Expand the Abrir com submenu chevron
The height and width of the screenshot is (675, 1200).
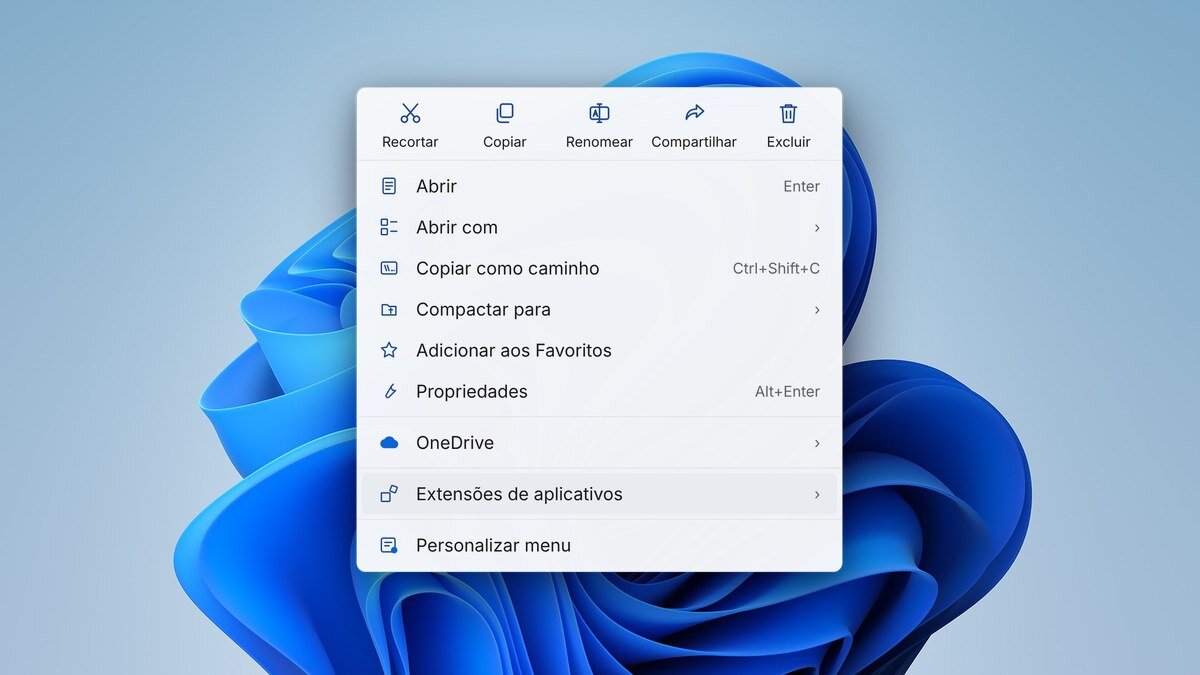[x=817, y=228]
